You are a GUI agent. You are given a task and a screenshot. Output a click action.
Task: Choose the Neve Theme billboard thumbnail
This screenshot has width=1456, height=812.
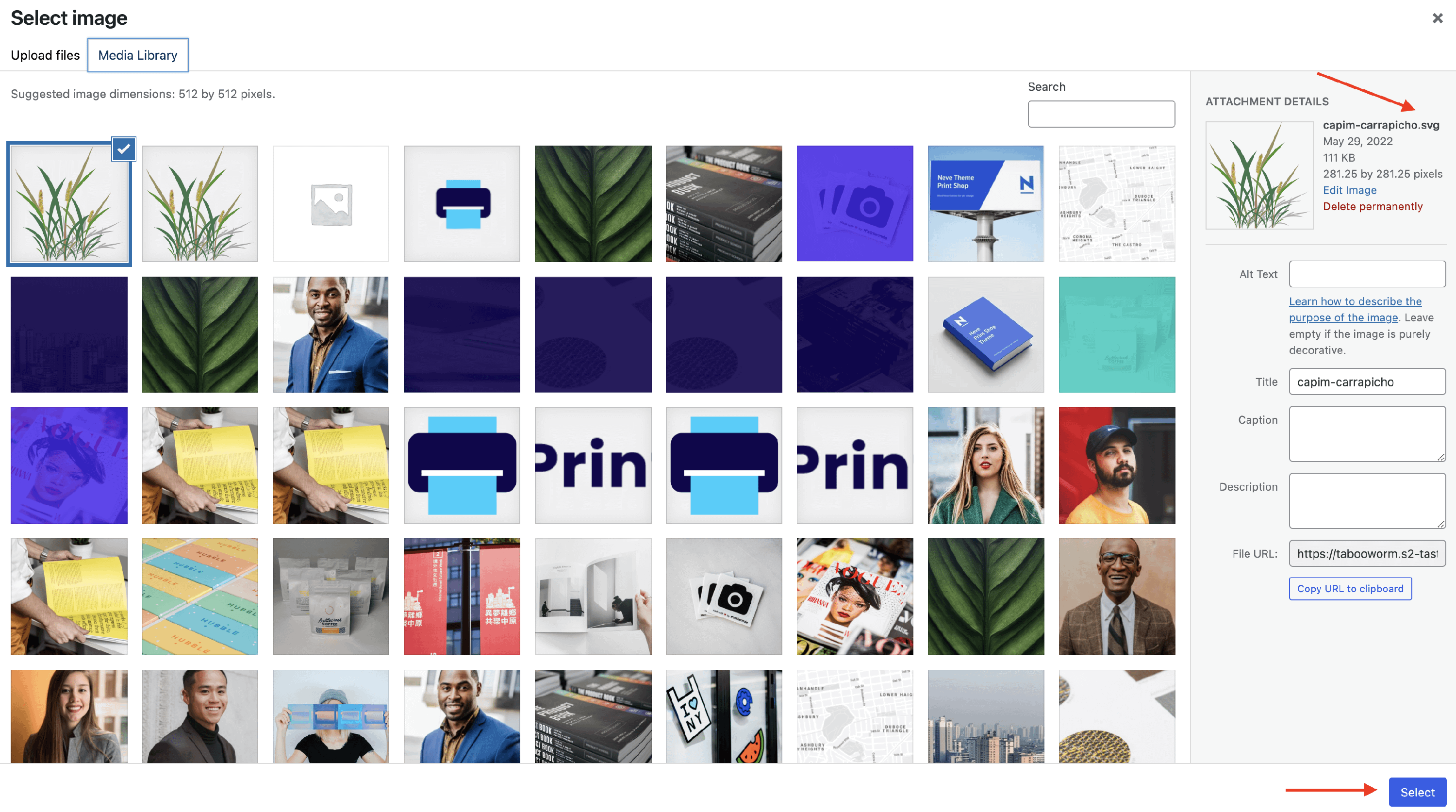click(986, 203)
